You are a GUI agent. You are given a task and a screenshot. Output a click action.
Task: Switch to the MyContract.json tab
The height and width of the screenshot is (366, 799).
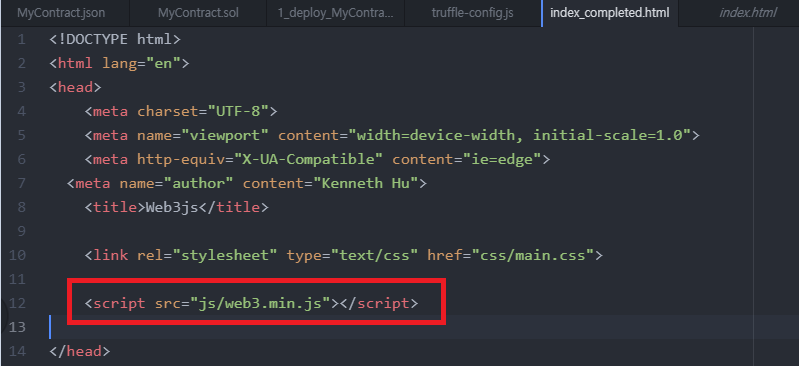click(x=61, y=13)
